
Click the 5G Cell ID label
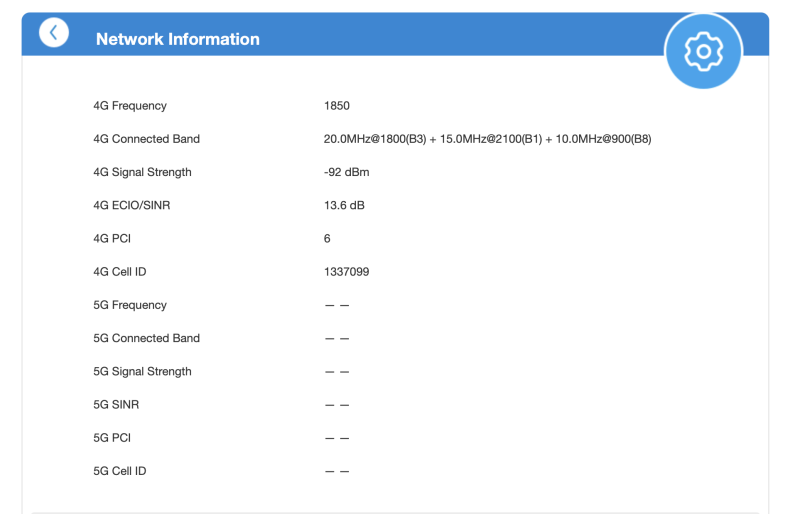pos(119,471)
